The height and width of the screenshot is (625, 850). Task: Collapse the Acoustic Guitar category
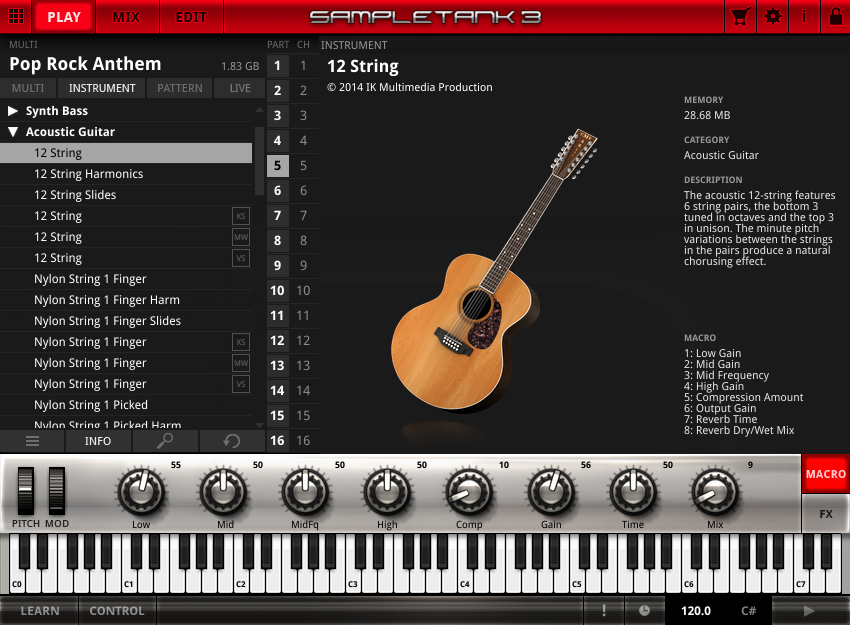tap(13, 132)
